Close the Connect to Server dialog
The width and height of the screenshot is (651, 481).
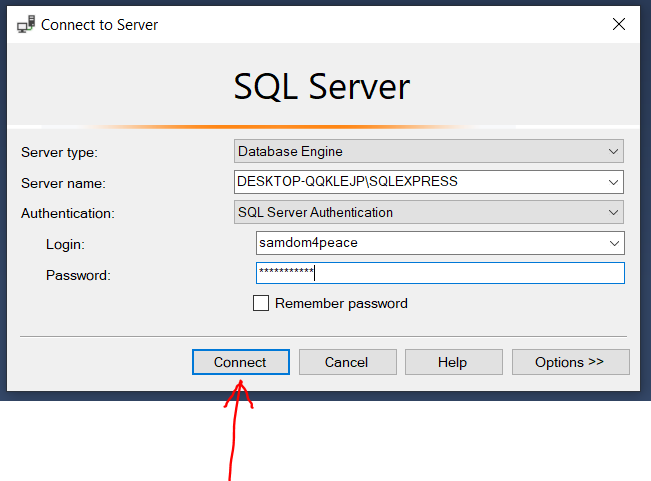pos(619,24)
